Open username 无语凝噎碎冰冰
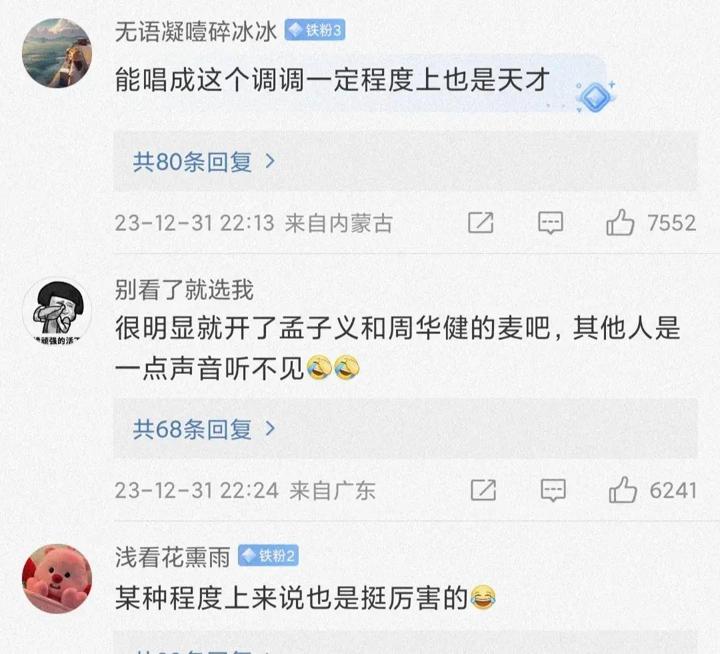The image size is (720, 654). (x=196, y=32)
